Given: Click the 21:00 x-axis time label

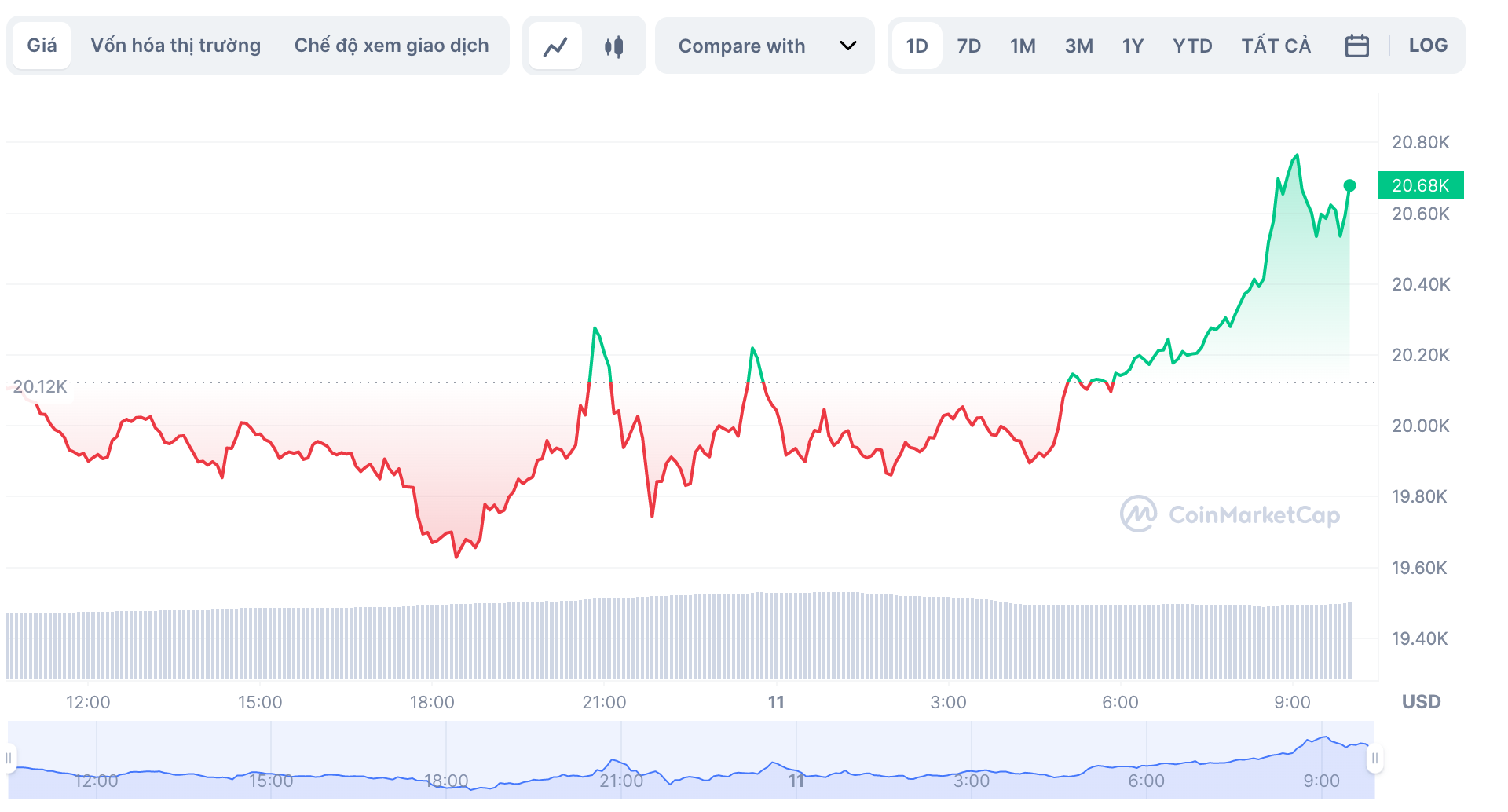Looking at the screenshot, I should tap(604, 702).
